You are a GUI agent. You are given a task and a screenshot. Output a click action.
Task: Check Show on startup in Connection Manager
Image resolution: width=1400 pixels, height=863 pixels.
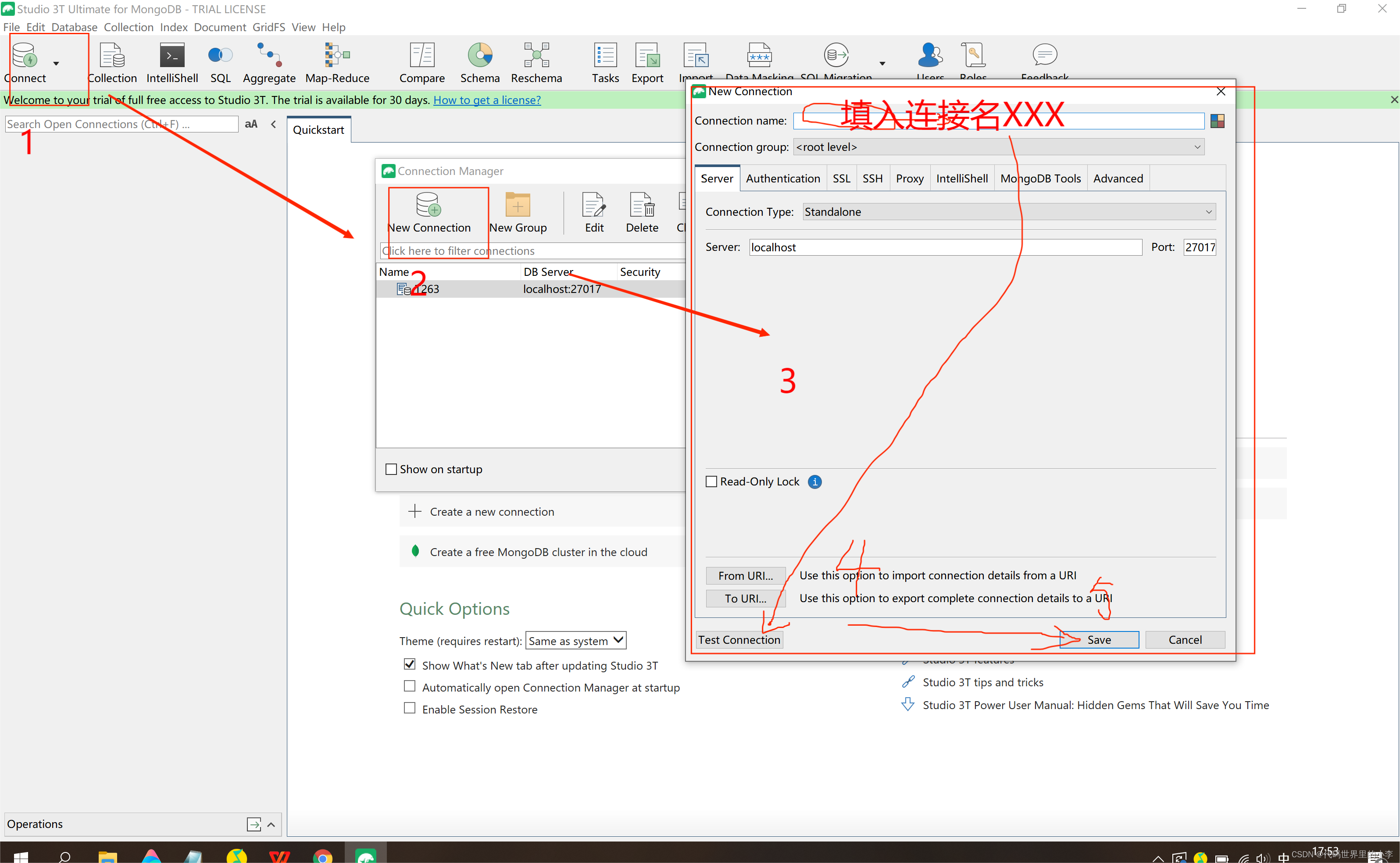point(391,469)
